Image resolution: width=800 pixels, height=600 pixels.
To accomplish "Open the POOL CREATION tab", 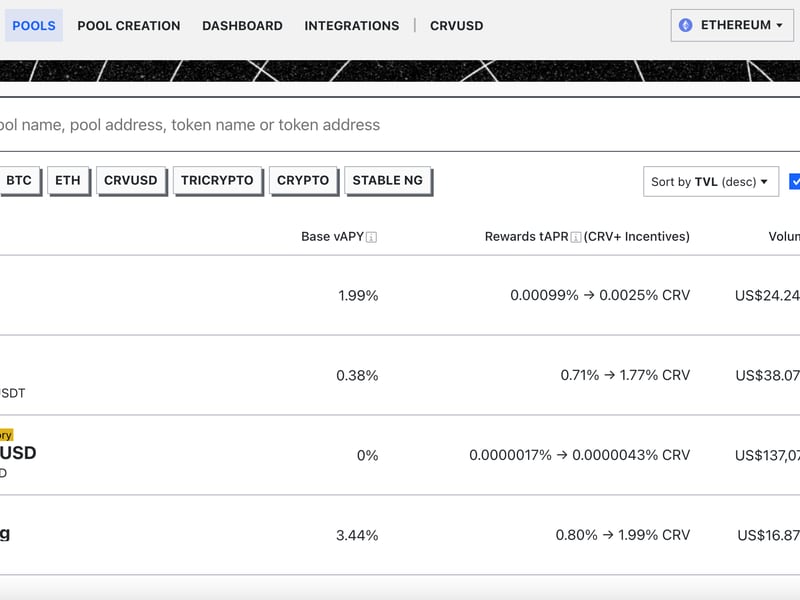I will (129, 25).
